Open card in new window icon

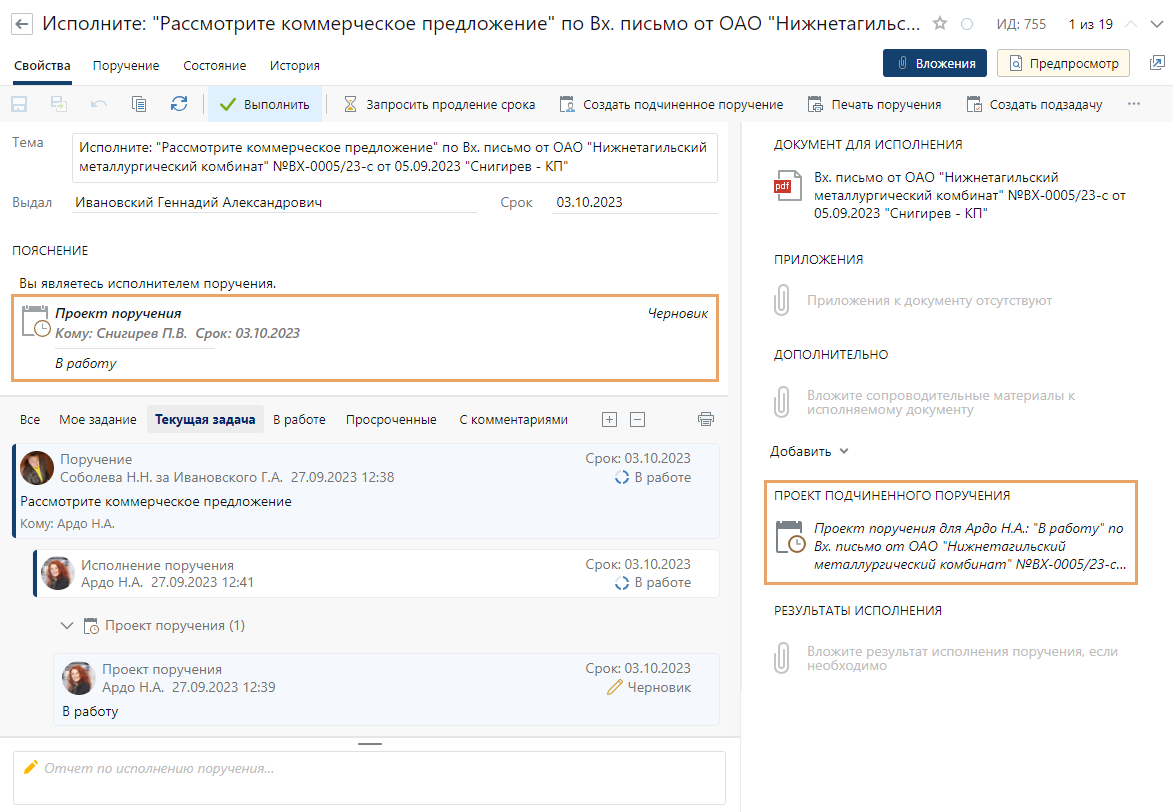[1157, 63]
